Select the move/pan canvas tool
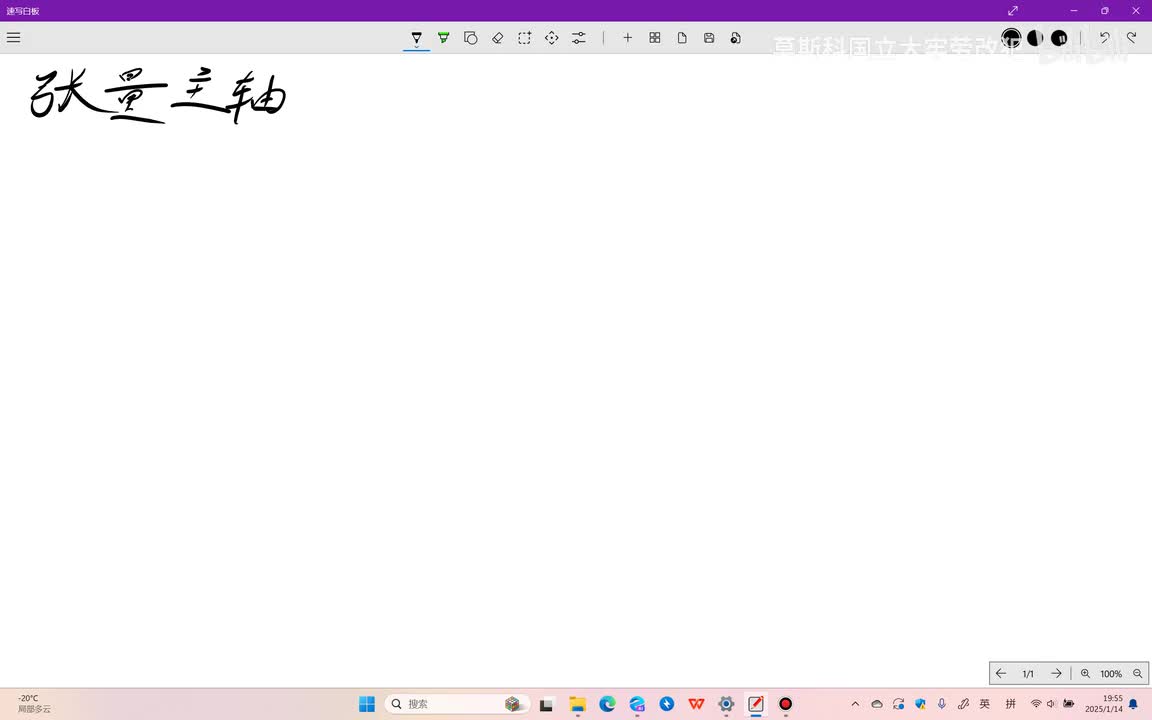This screenshot has width=1152, height=720. tap(552, 37)
